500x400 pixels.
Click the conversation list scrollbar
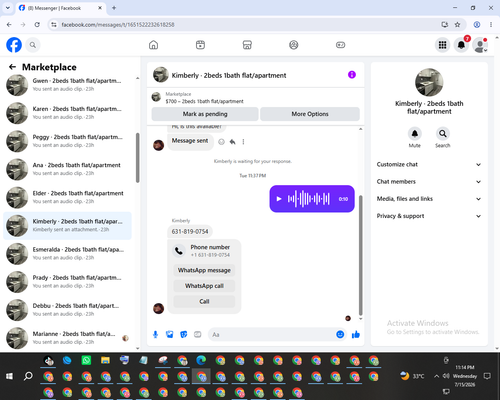(137, 157)
